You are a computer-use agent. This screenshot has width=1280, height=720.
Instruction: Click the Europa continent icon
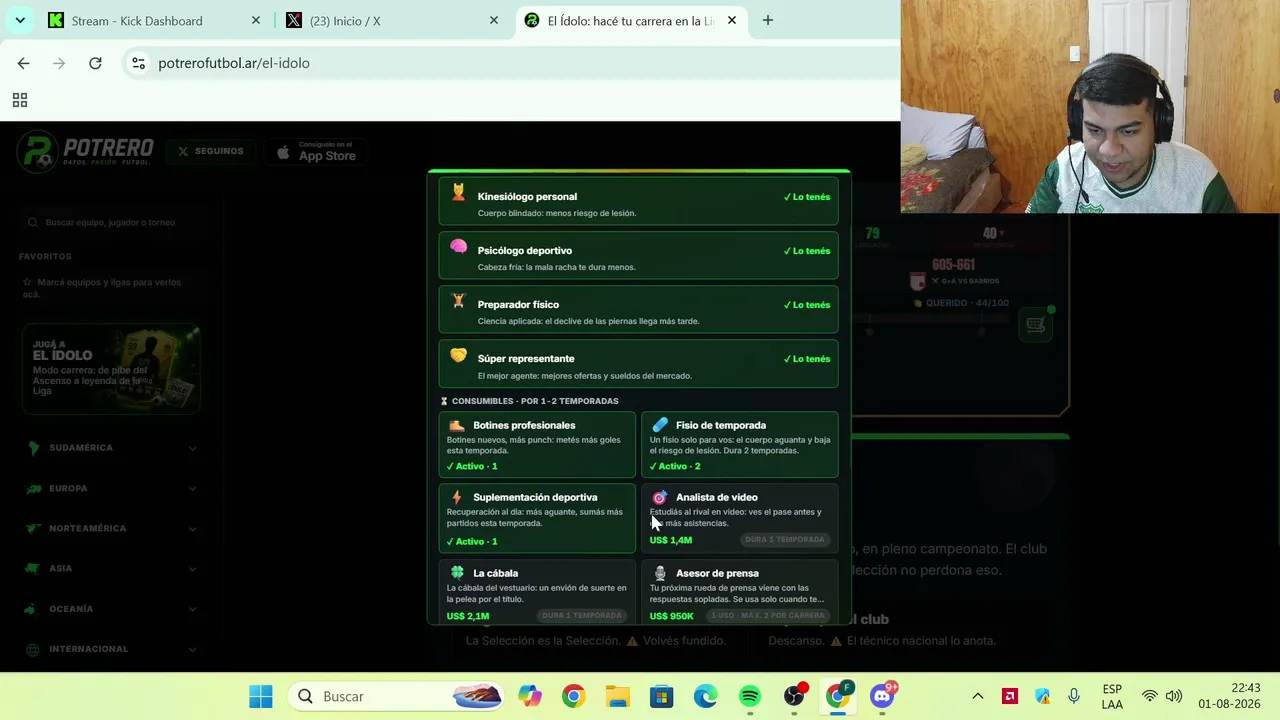34,488
